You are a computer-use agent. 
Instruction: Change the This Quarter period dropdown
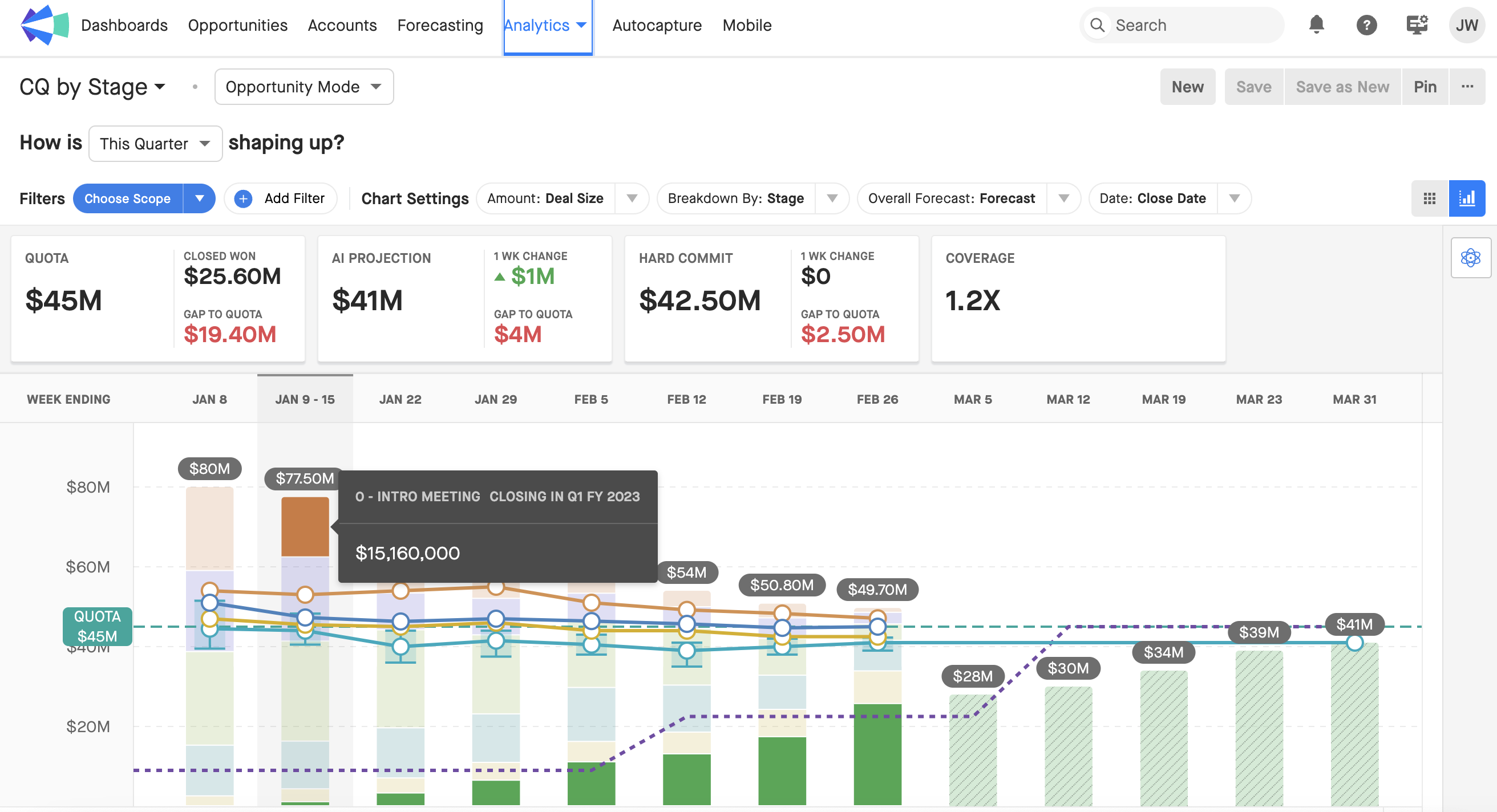(155, 144)
